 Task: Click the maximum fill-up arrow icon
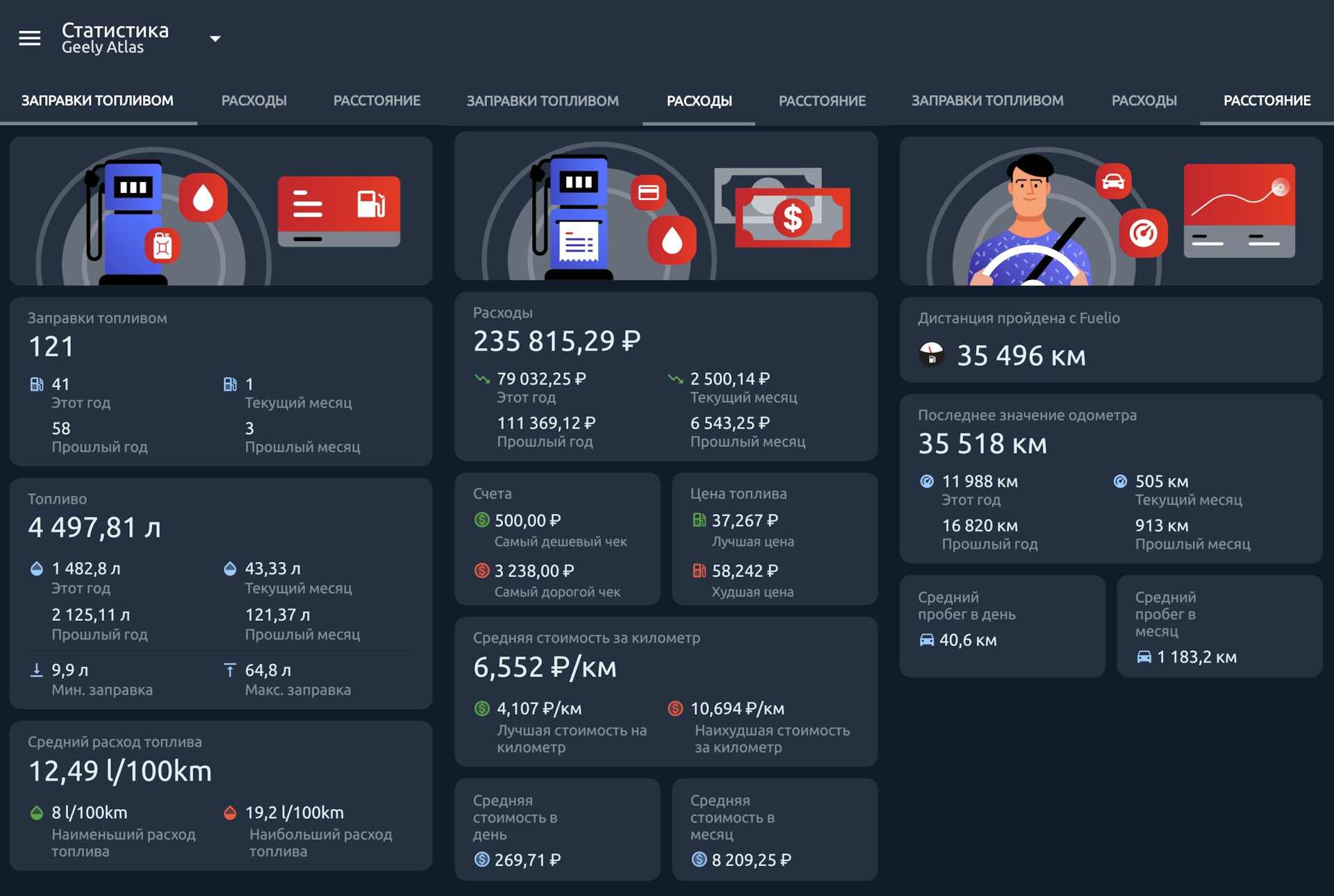click(230, 670)
